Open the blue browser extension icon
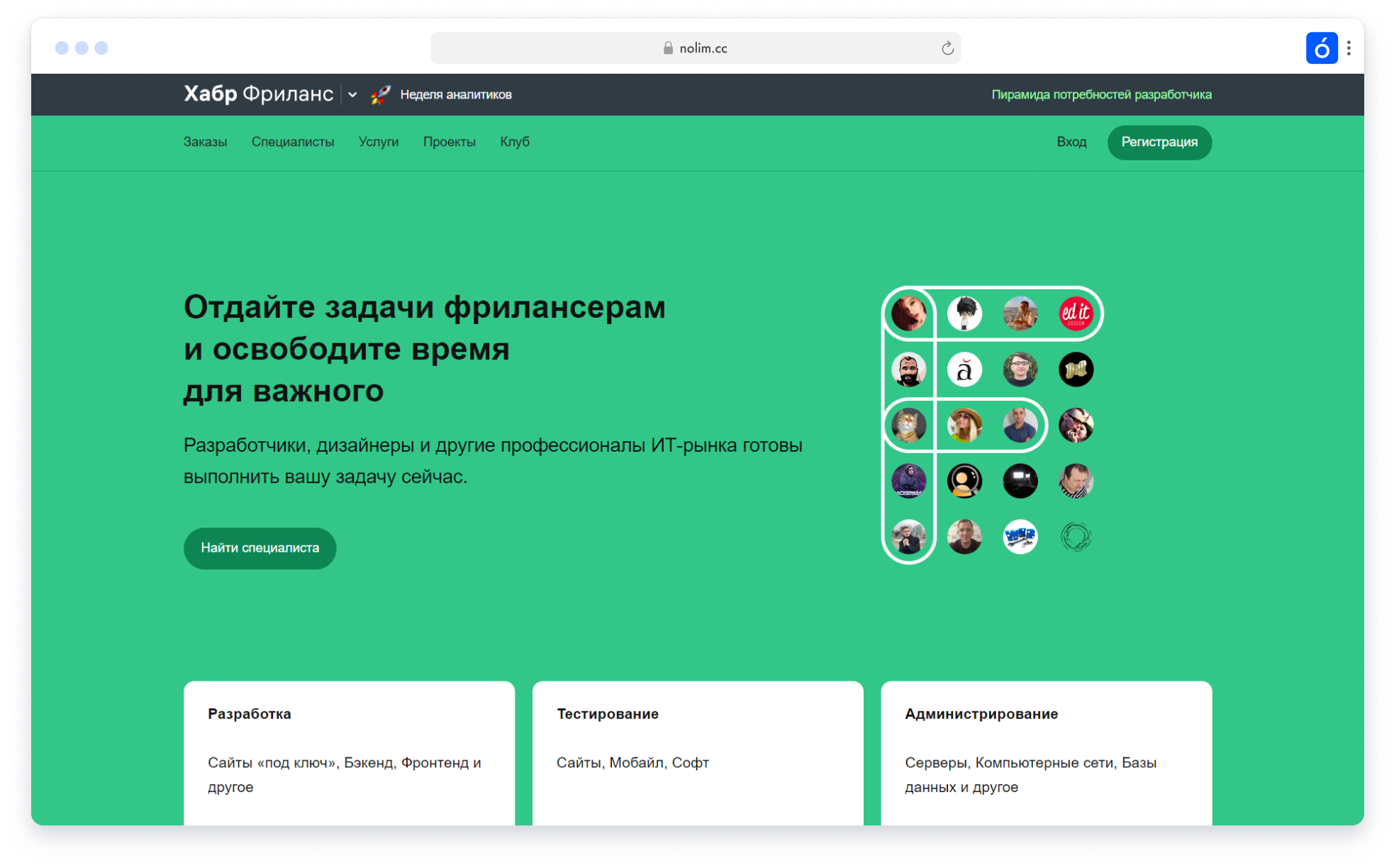Viewport: 1394px width, 868px height. tap(1321, 48)
